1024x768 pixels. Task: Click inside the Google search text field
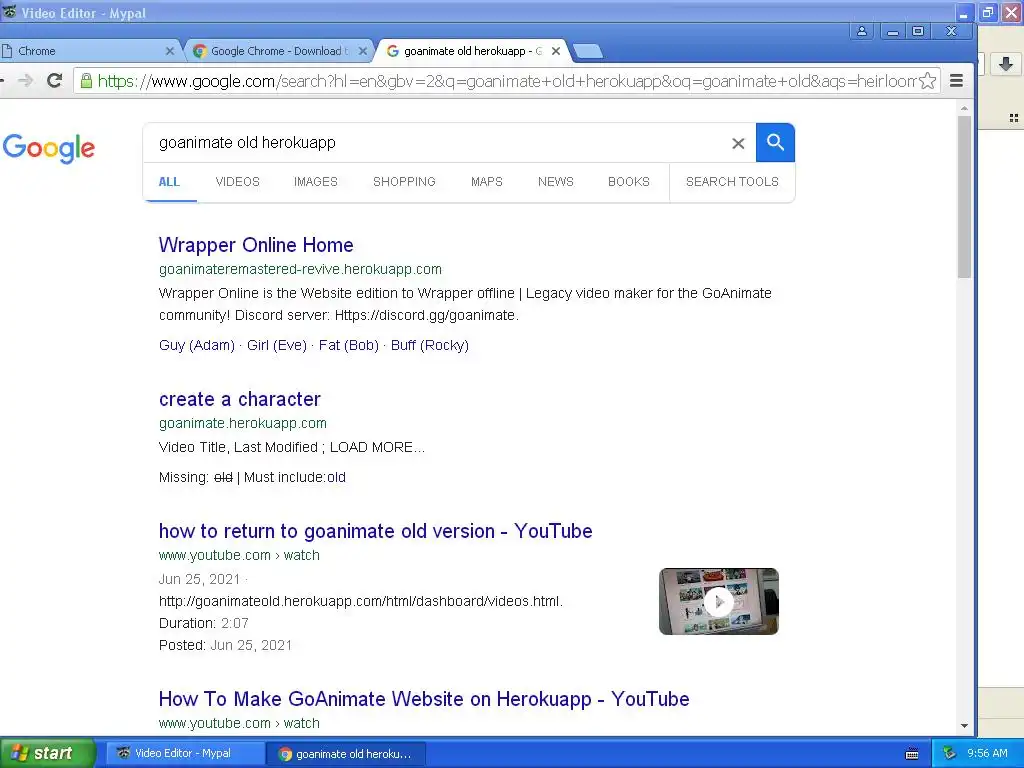438,142
